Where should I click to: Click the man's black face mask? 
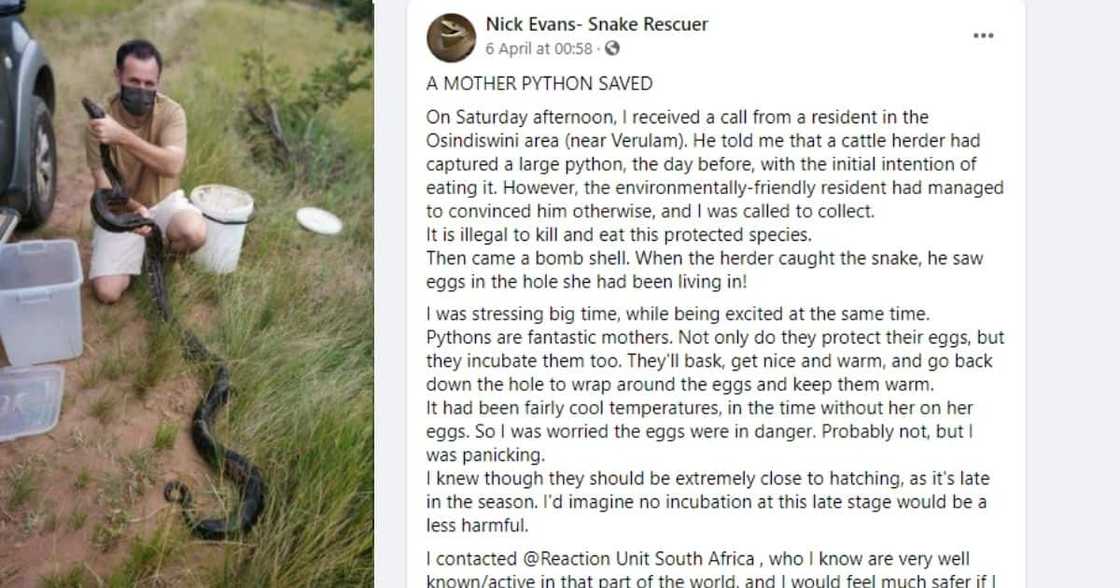[x=138, y=100]
